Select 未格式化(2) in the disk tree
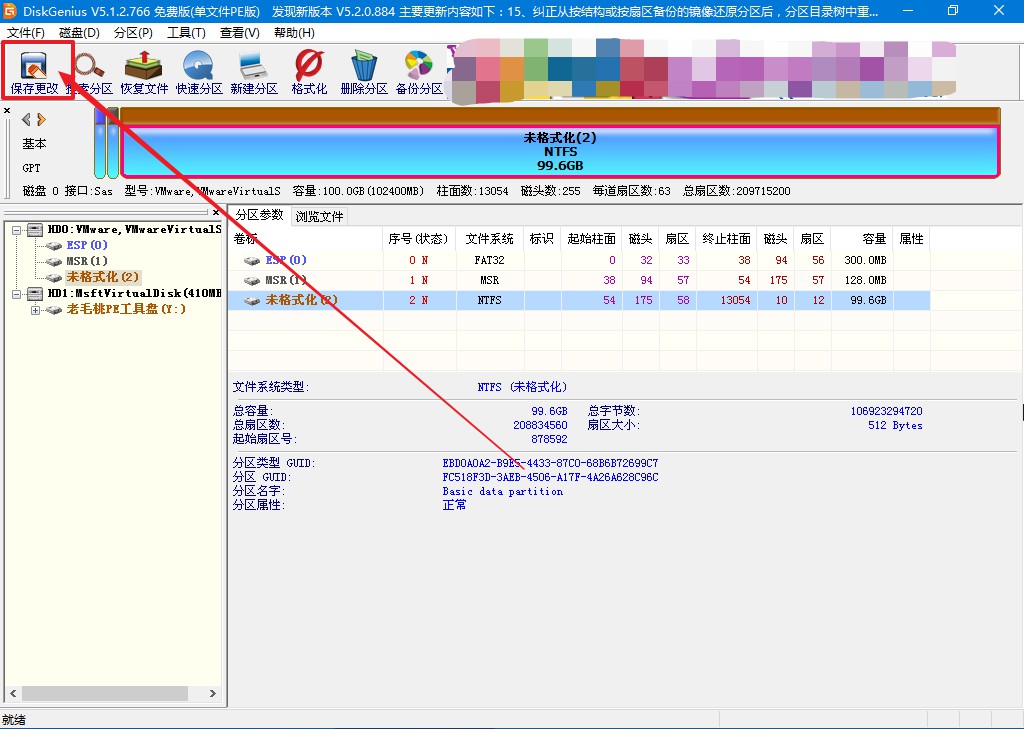The image size is (1024, 729). (x=103, y=277)
